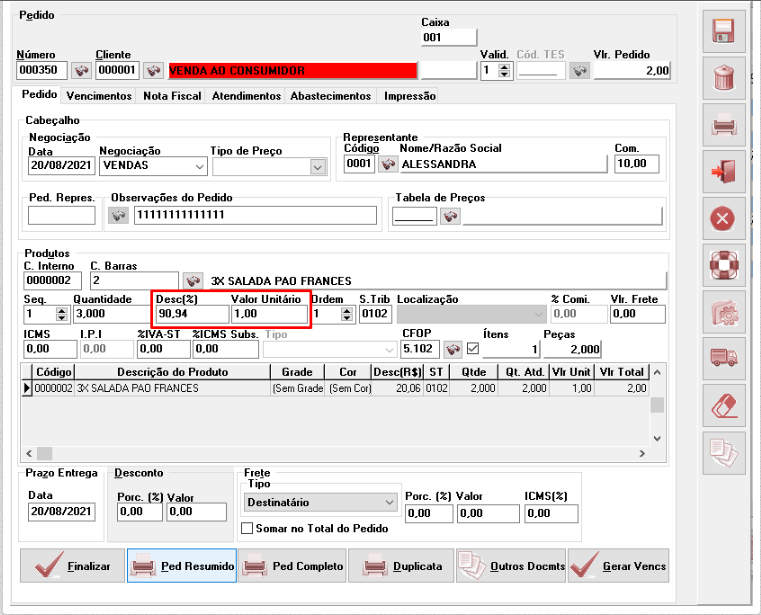Click the Com. field showing 10,00
The width and height of the screenshot is (761, 615).
[636, 164]
